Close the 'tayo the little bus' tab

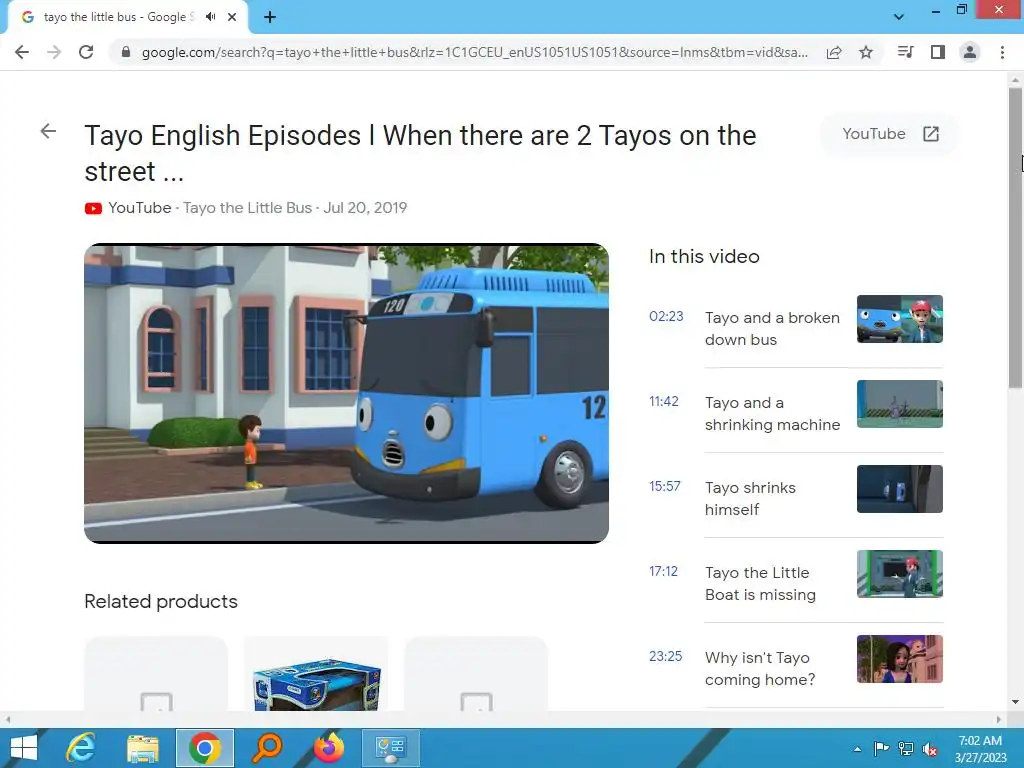click(232, 17)
